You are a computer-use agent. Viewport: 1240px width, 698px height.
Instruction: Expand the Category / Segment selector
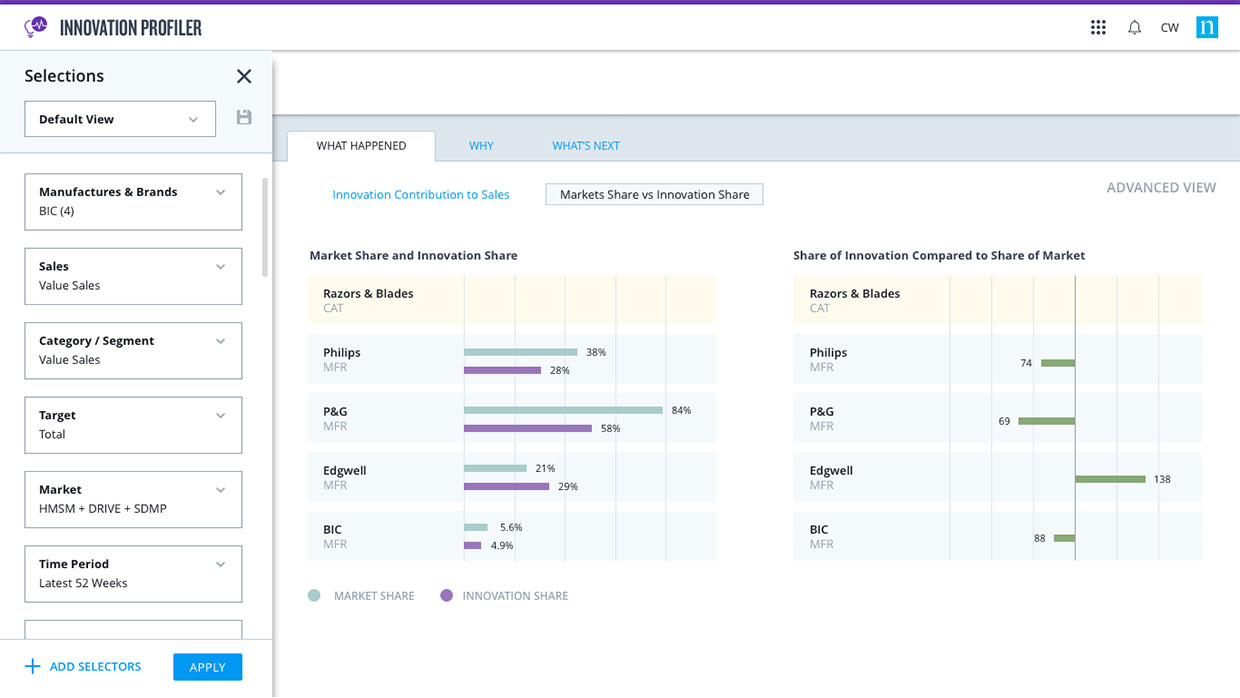(x=133, y=351)
